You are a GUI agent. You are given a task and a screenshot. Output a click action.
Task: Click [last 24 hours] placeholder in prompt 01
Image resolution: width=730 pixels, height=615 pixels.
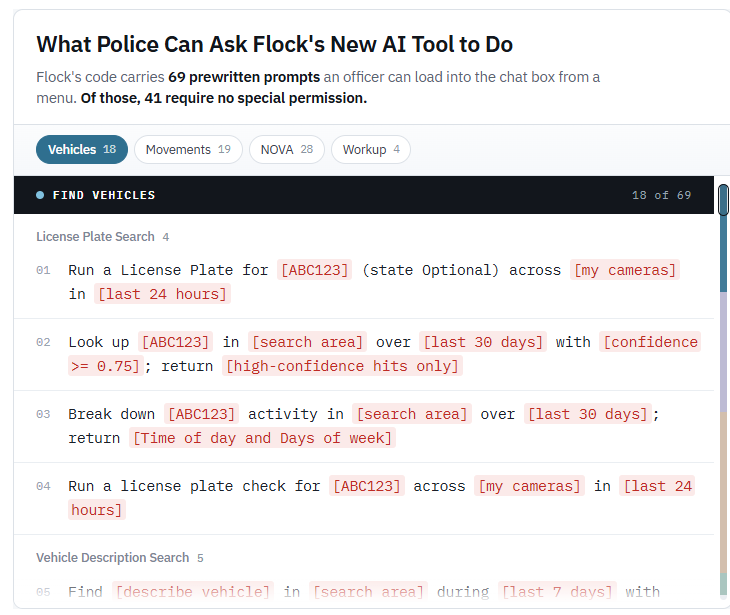click(x=162, y=294)
